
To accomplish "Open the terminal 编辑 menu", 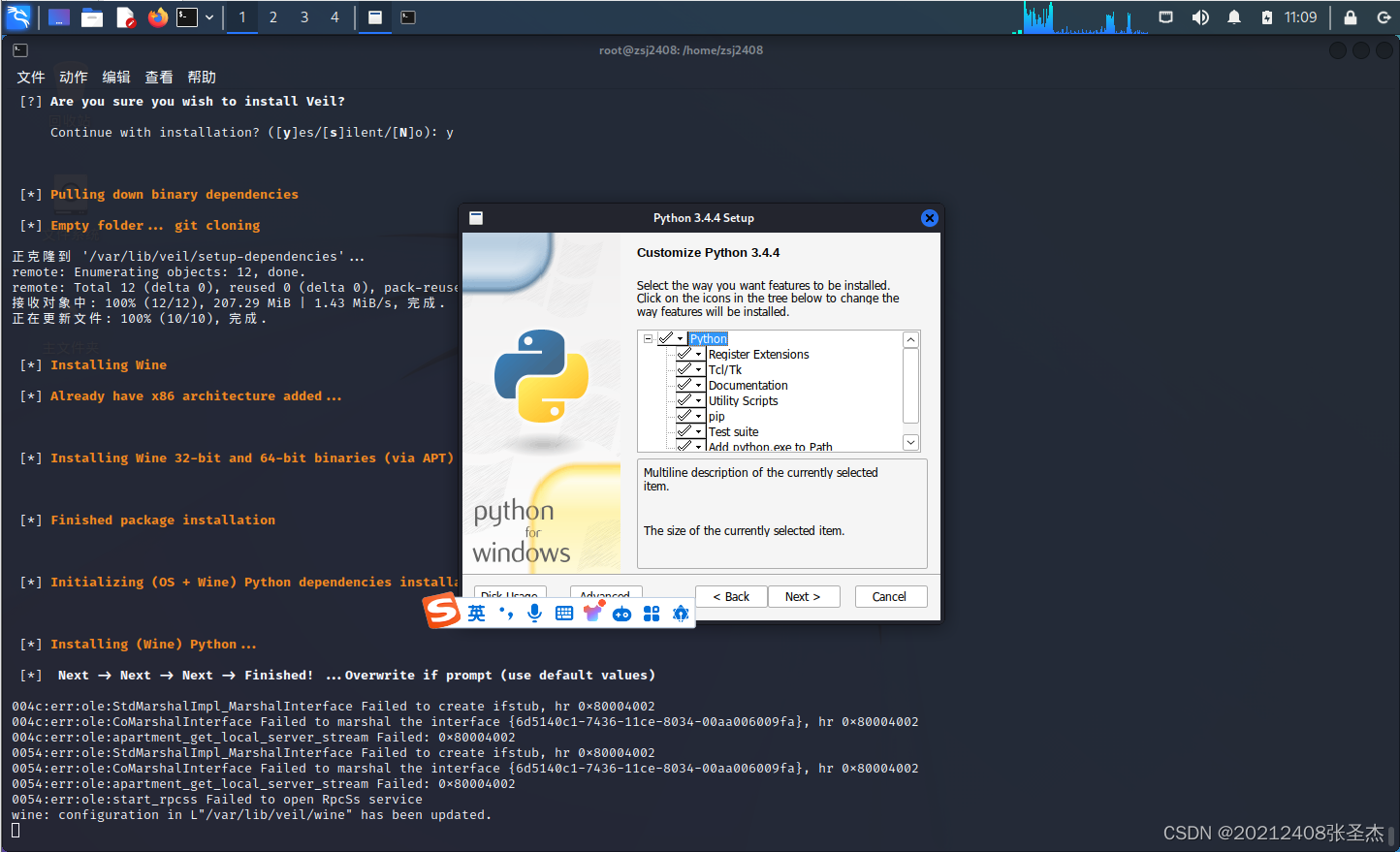I will tap(116, 78).
